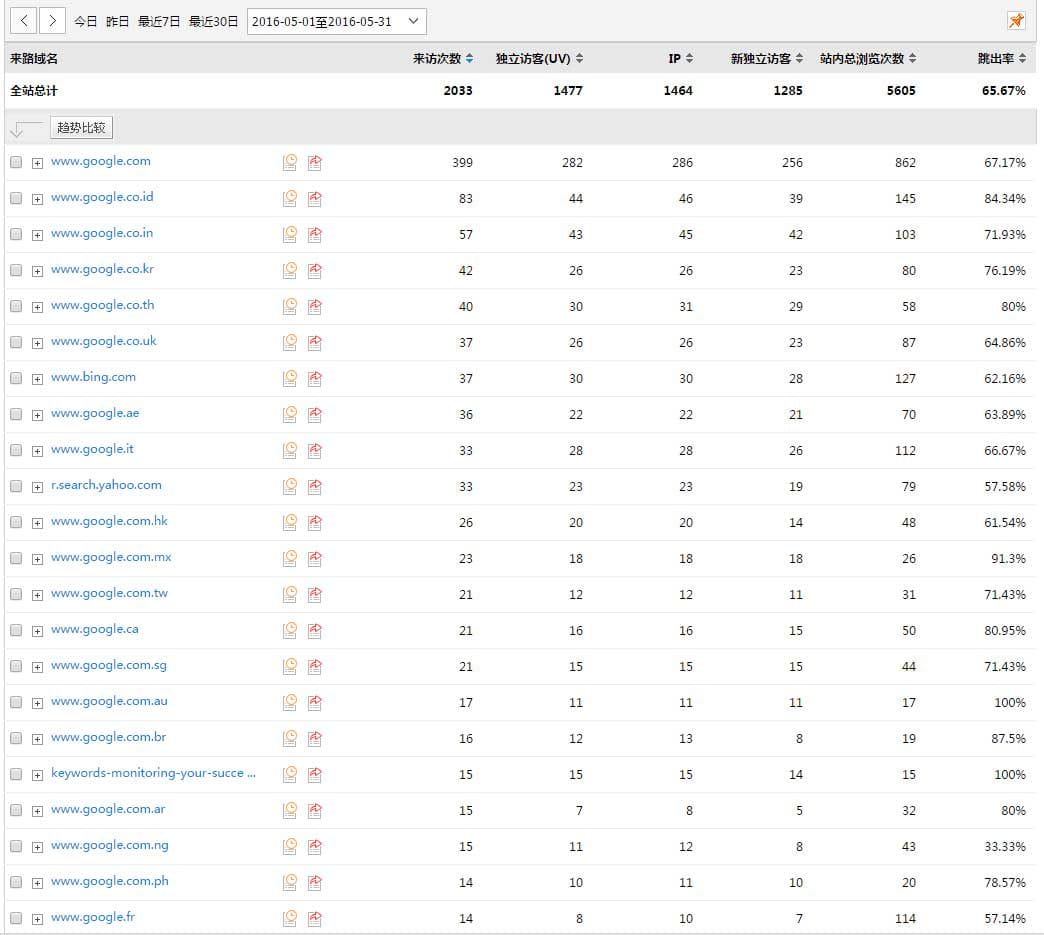Screen dimensions: 1044x935
Task: Sort by 新独立访客 column header
Action: pos(766,59)
